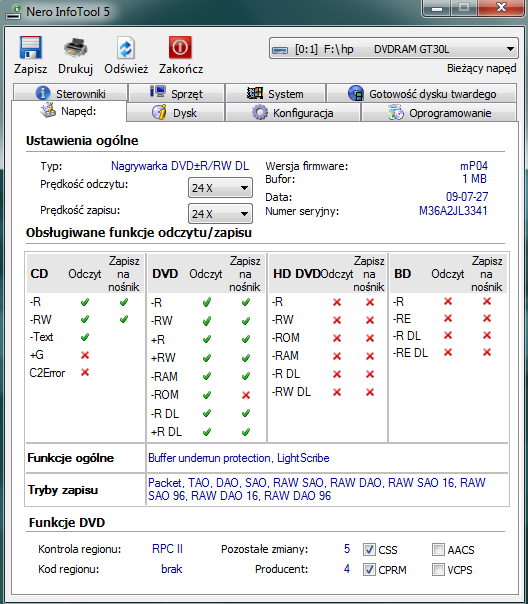This screenshot has height=604, width=528.
Task: Click the HD DVD -RAM write red X
Action: click(370, 356)
